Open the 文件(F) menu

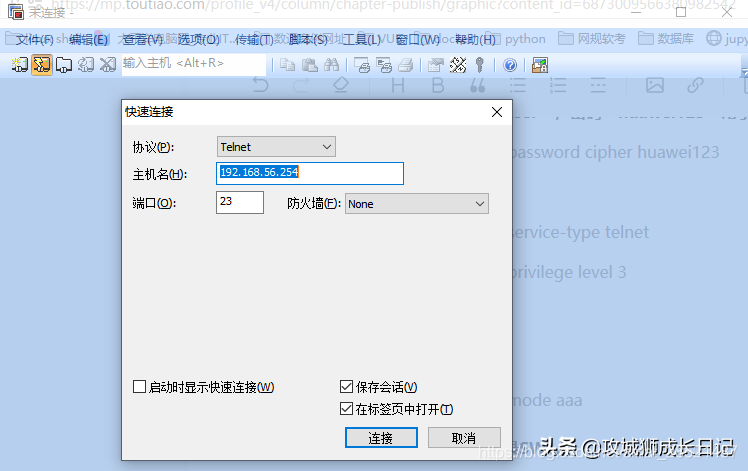coord(34,40)
